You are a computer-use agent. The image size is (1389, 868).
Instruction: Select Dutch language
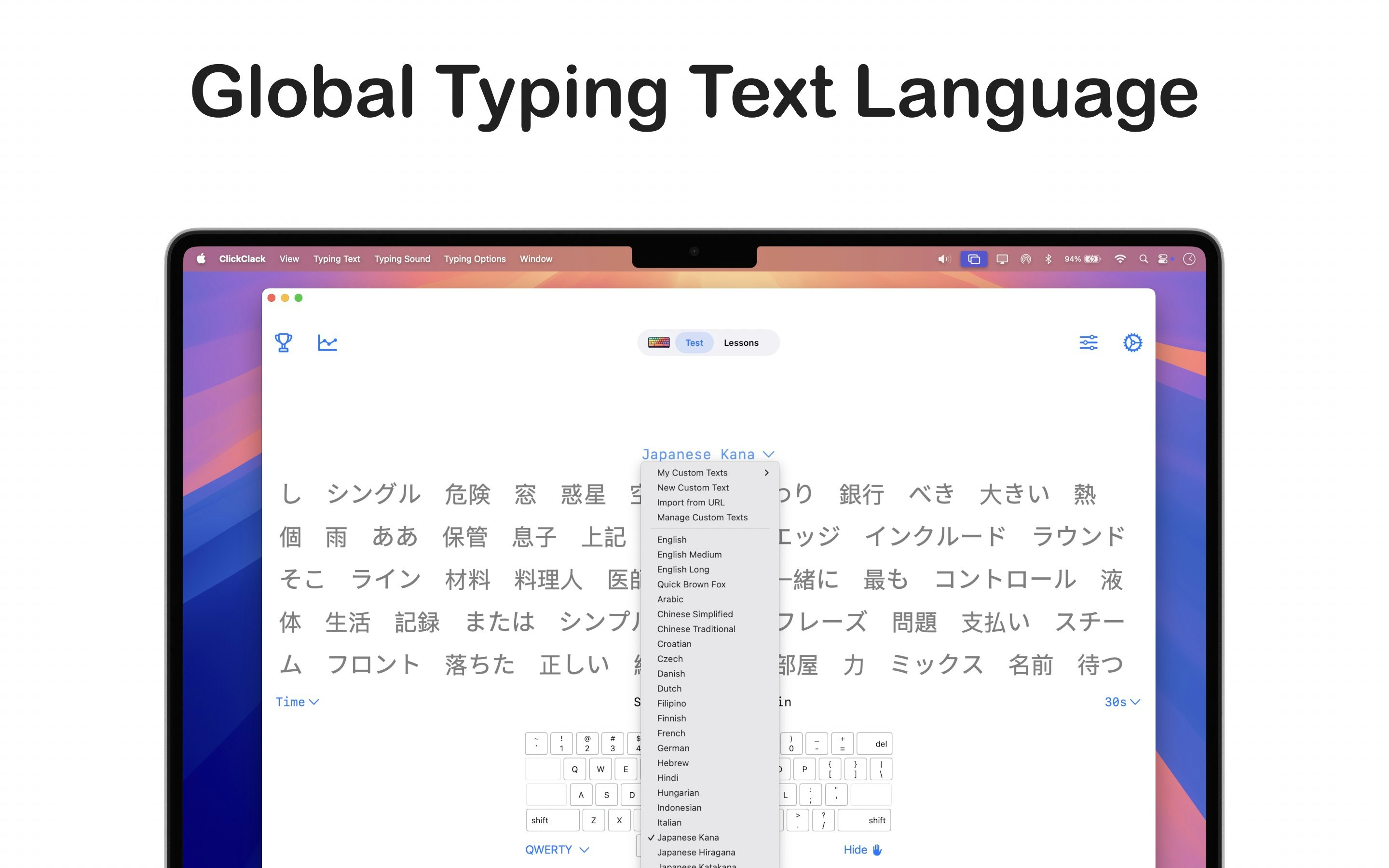coord(710,689)
